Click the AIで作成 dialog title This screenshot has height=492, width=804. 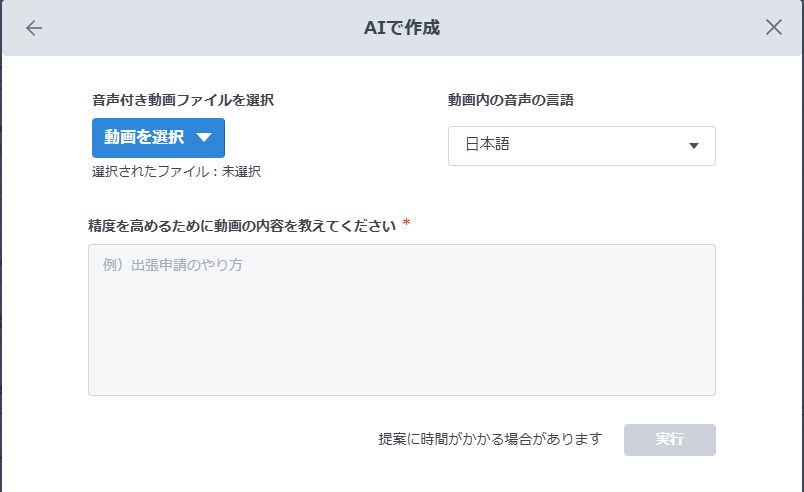pos(401,28)
